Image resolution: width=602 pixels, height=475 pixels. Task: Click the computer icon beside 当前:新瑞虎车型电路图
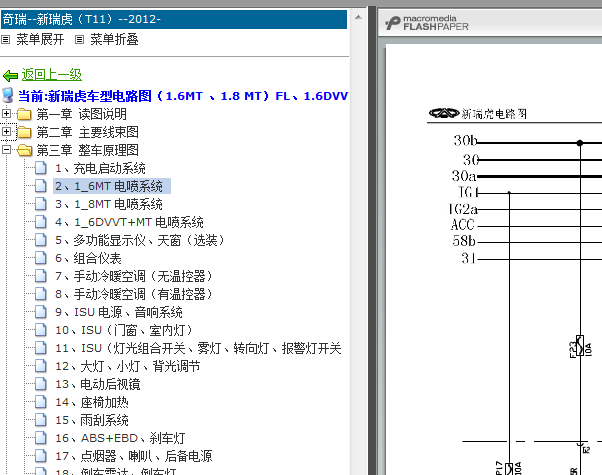pos(8,95)
